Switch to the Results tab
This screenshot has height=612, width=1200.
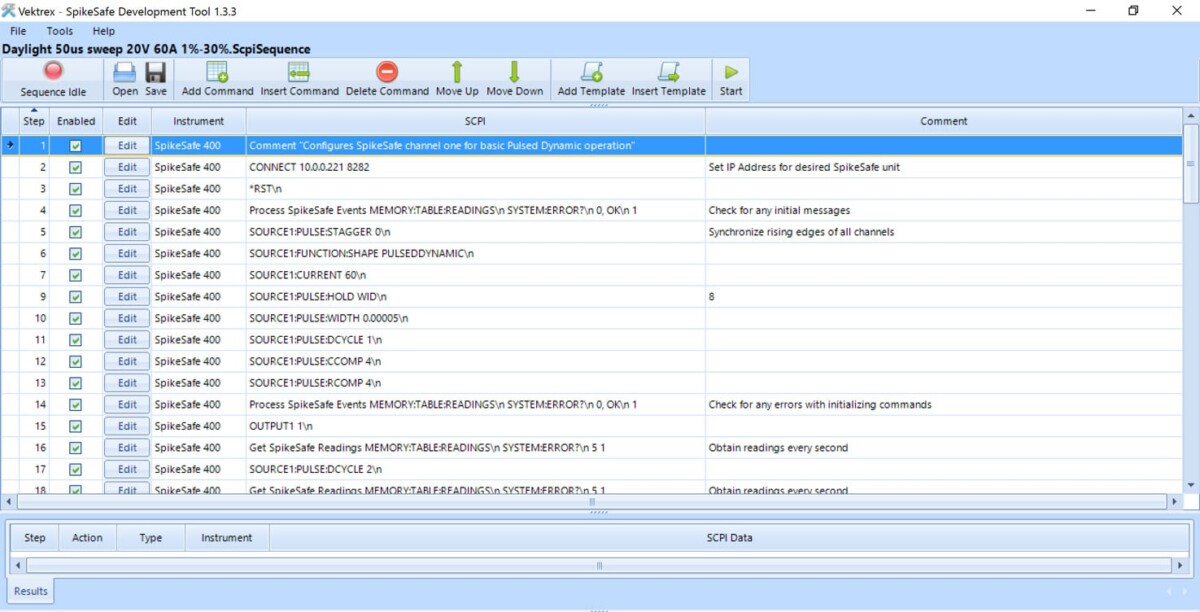(x=30, y=591)
